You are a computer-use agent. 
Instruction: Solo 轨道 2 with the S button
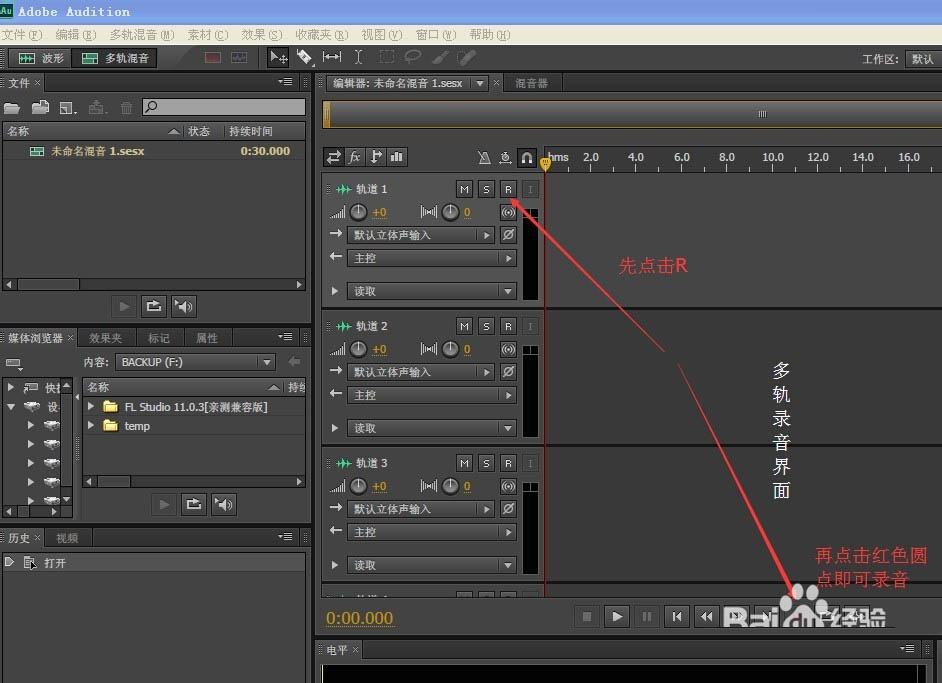pyautogui.click(x=486, y=325)
